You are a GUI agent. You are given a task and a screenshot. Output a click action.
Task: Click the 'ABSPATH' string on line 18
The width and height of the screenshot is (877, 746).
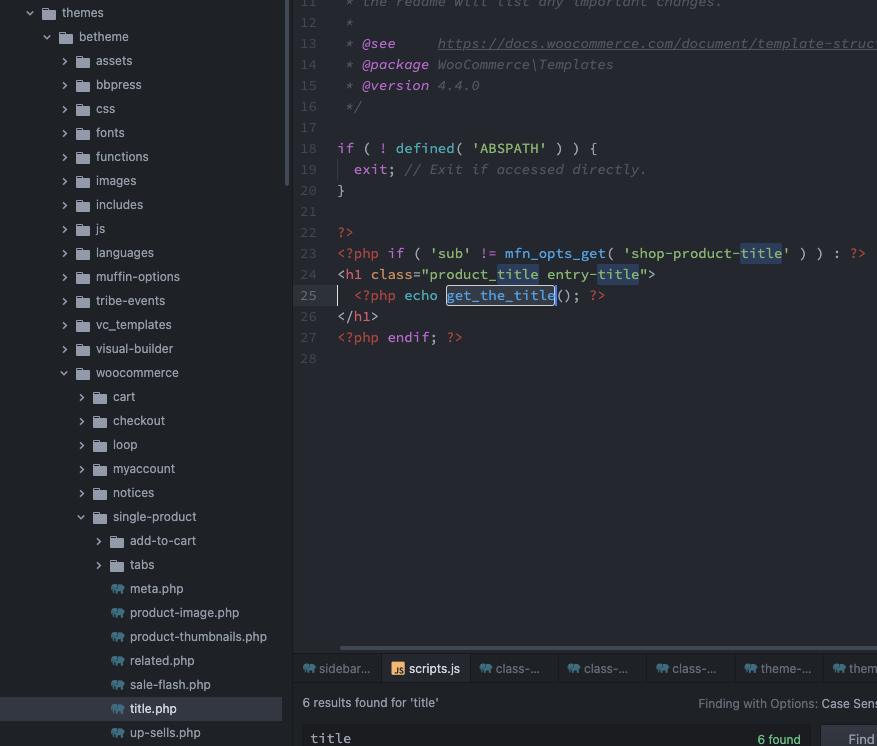[509, 149]
